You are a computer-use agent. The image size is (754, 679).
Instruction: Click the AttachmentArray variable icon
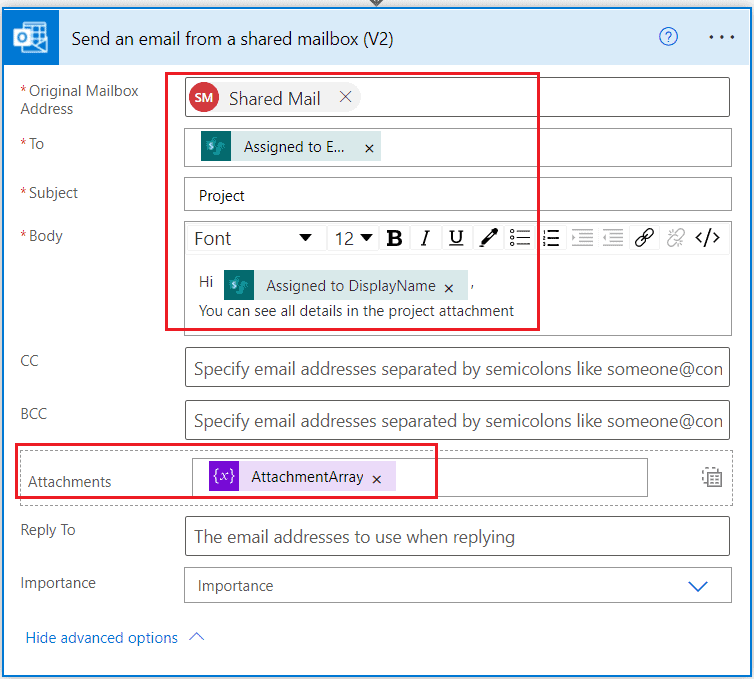tap(224, 476)
